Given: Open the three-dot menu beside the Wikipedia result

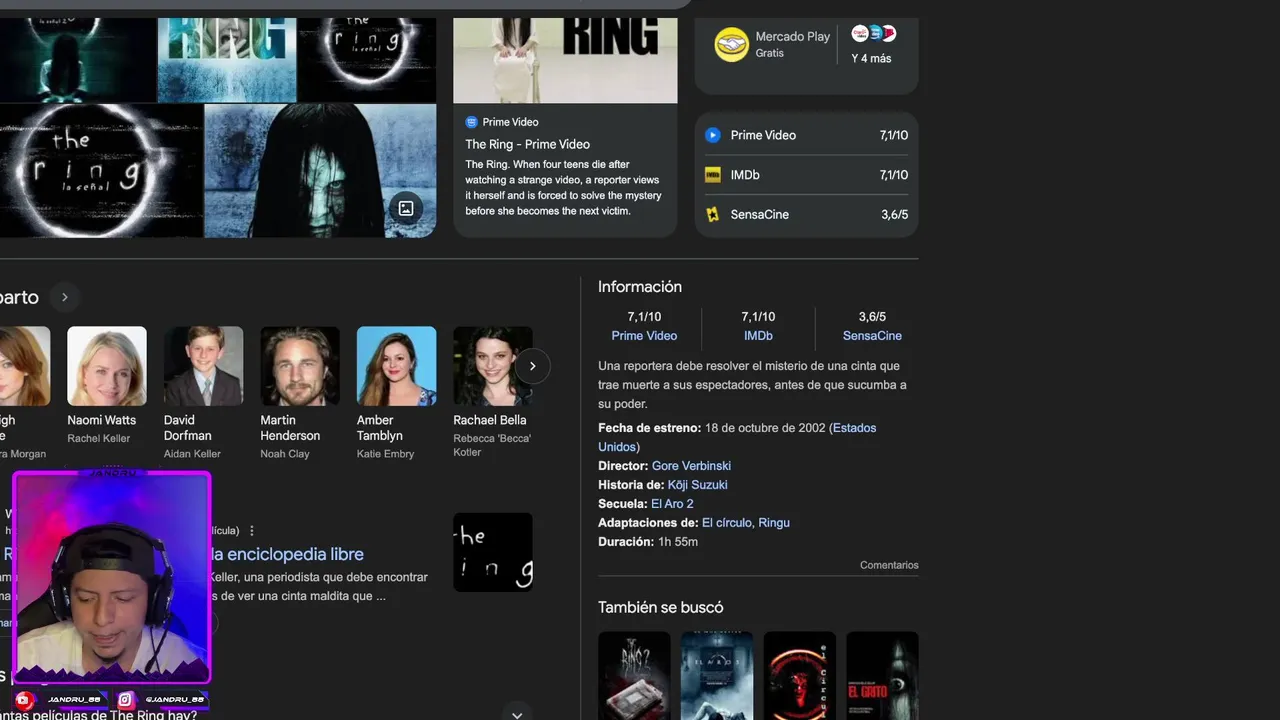Looking at the screenshot, I should click(252, 531).
